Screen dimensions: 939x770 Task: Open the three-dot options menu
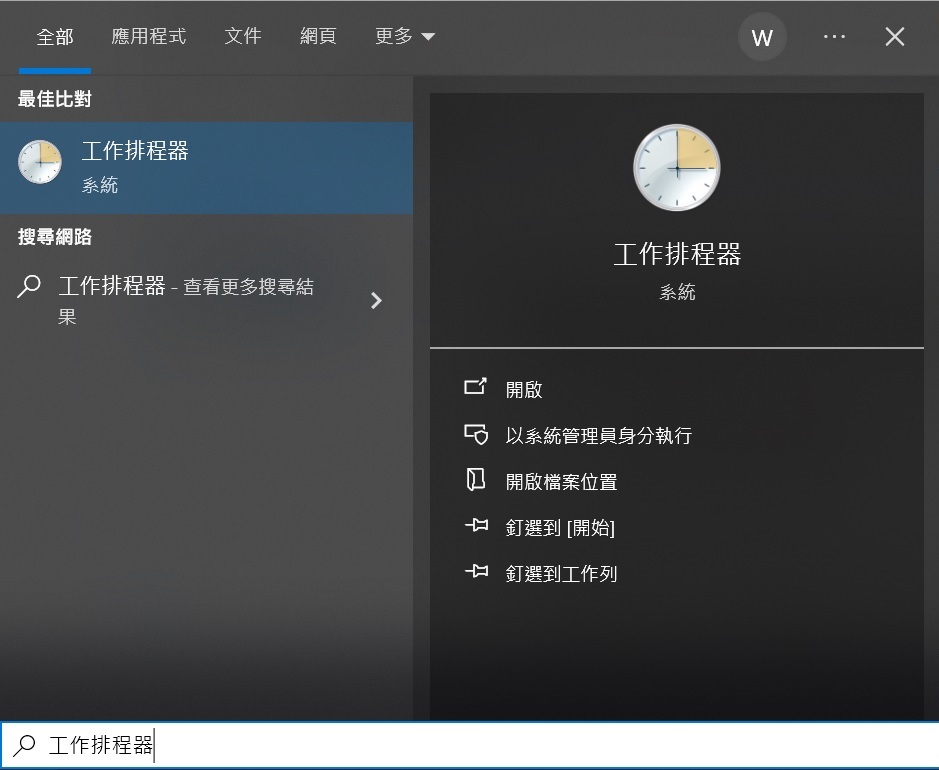click(x=834, y=37)
